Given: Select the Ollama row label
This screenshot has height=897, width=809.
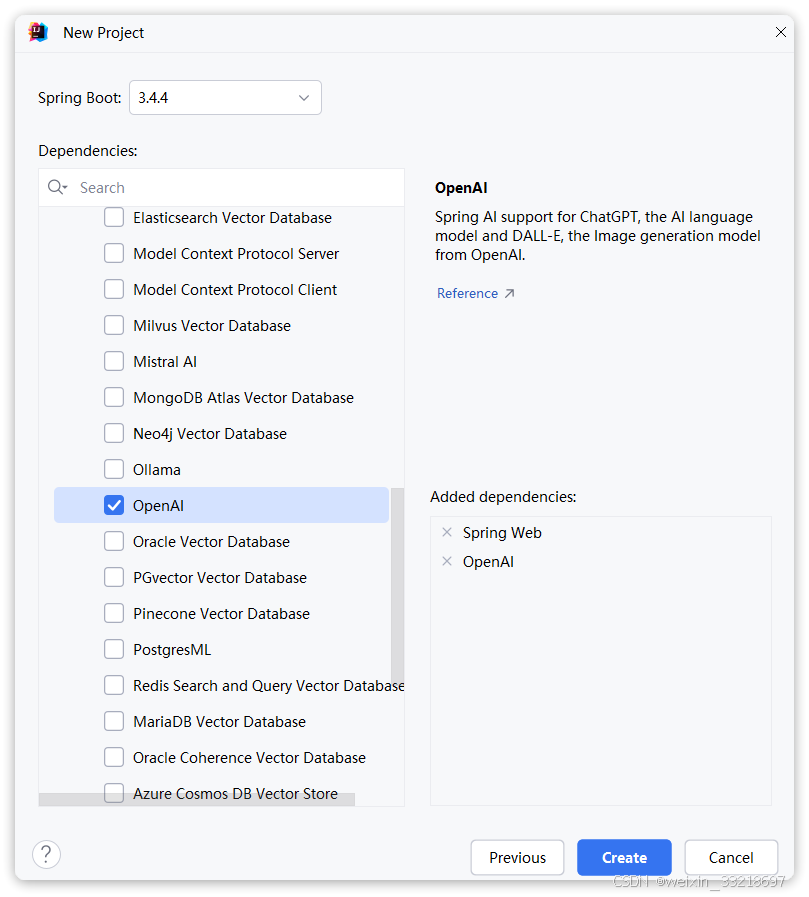Looking at the screenshot, I should click(x=157, y=470).
